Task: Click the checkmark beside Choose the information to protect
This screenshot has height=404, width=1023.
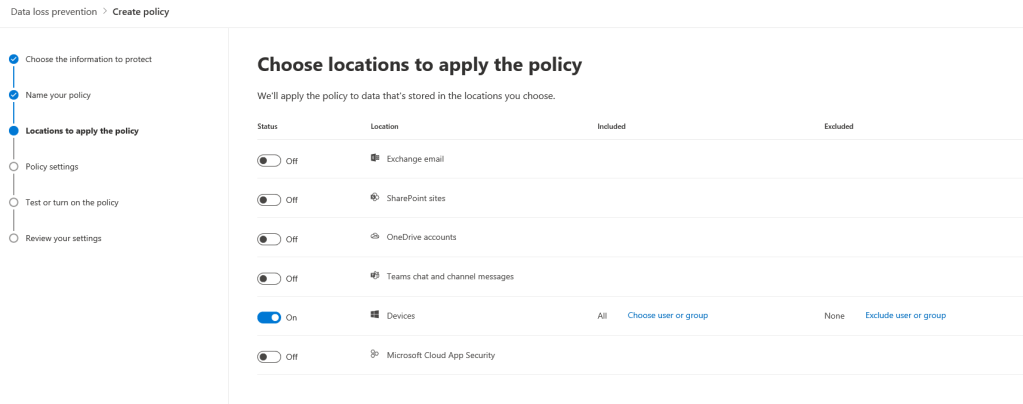Action: [13, 59]
